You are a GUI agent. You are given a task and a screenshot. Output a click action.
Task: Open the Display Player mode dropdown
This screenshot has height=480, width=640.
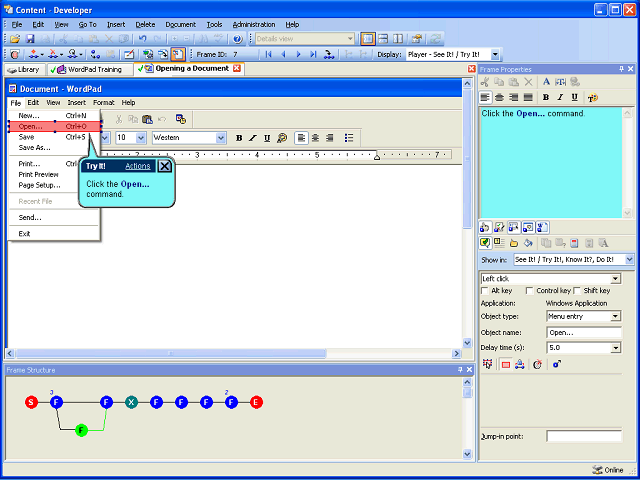495,54
